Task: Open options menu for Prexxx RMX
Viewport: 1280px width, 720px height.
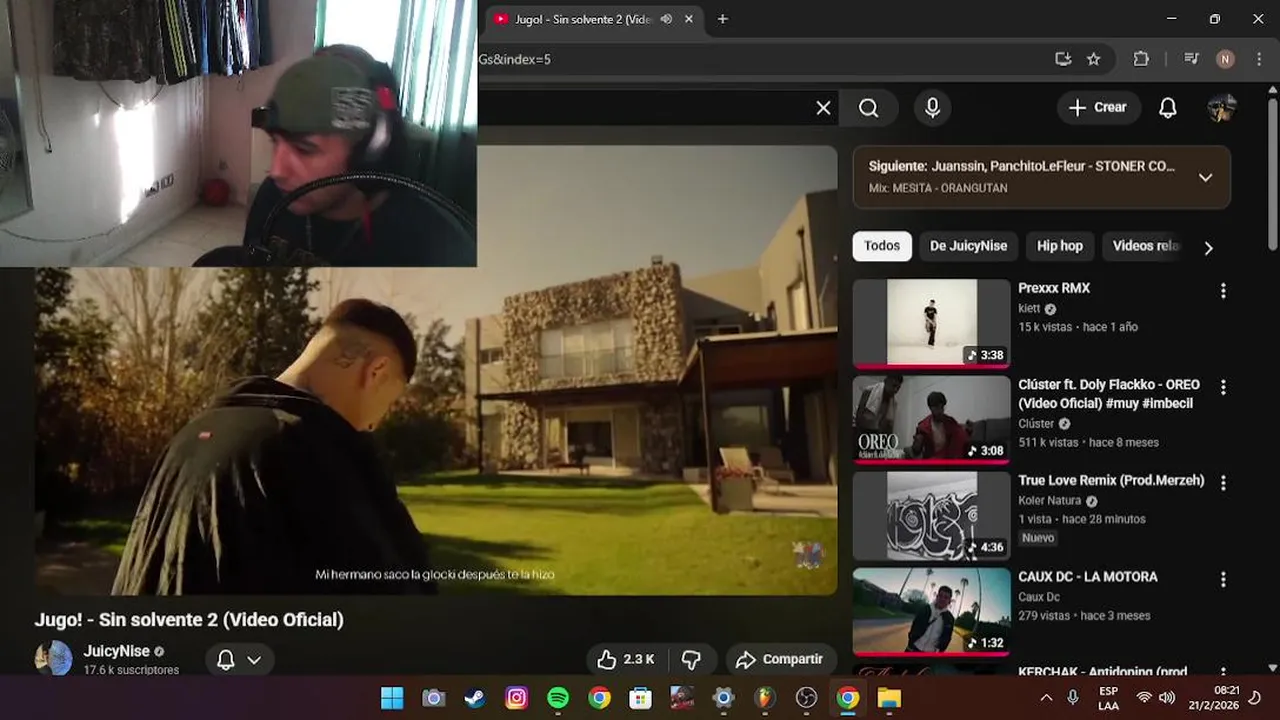Action: point(1223,291)
